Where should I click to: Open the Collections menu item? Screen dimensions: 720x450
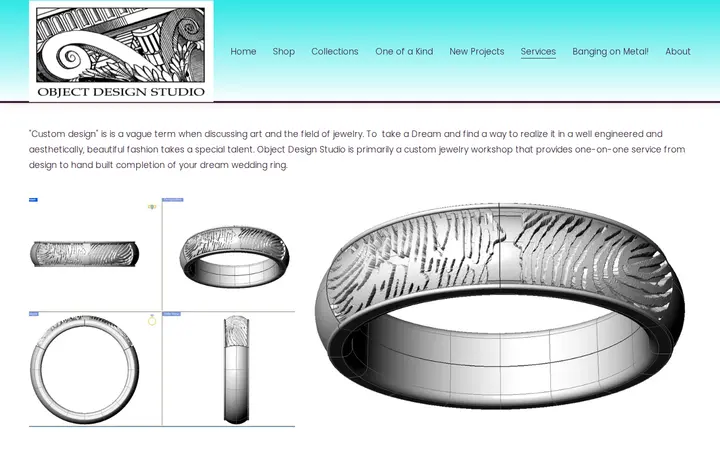click(335, 51)
